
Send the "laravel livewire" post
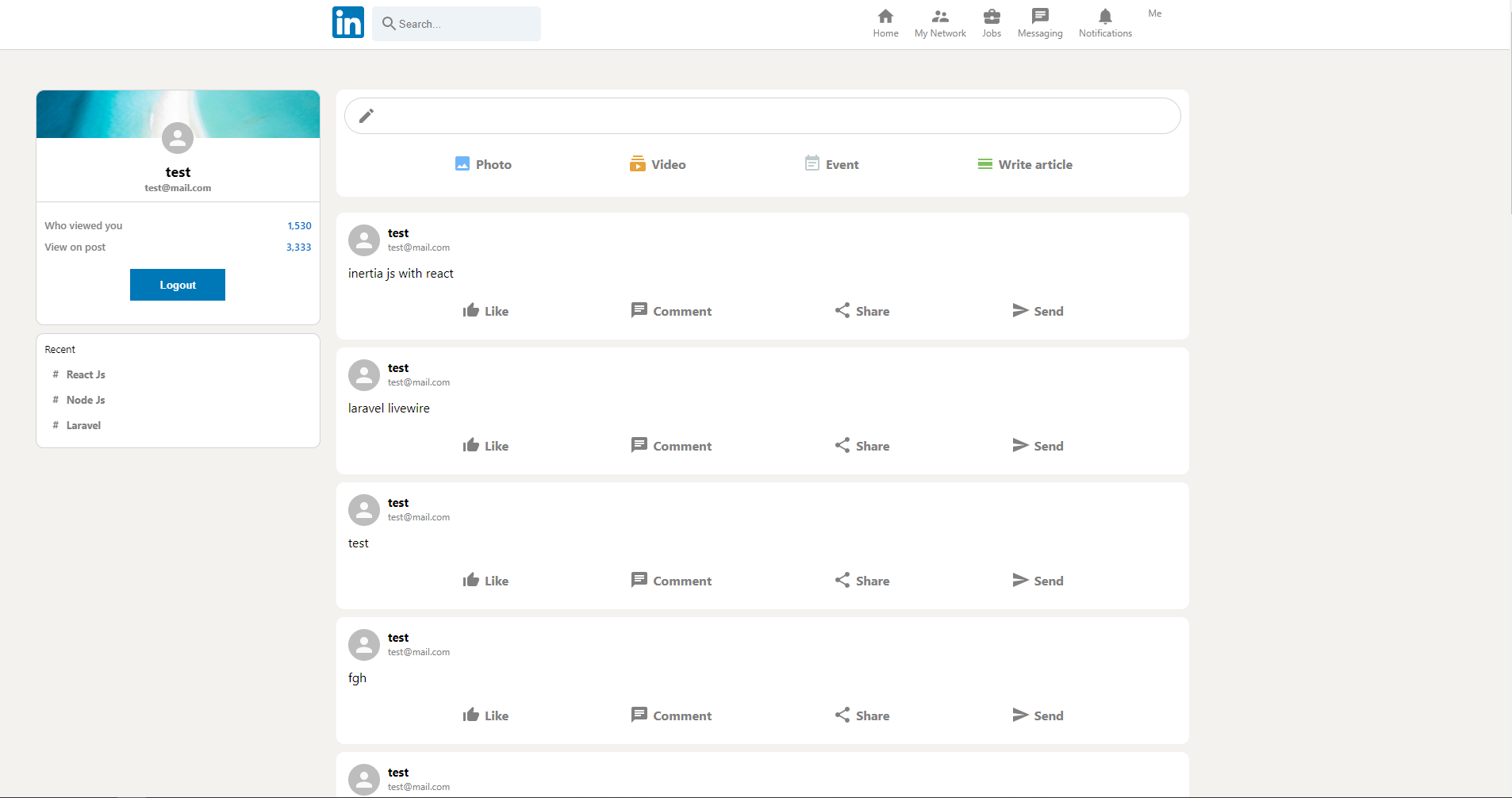[x=1038, y=446]
